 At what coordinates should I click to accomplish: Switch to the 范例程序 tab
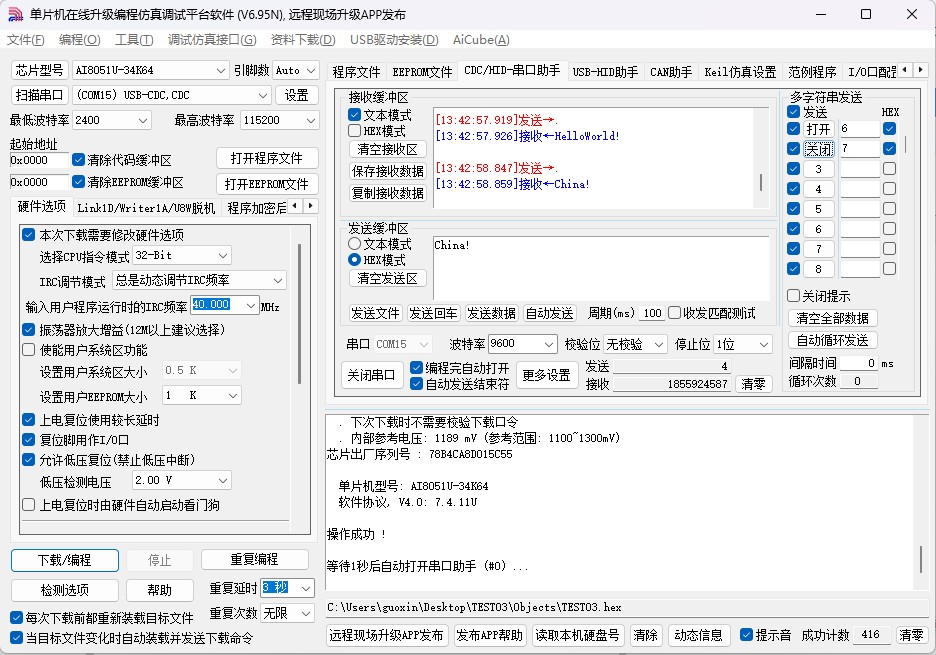(812, 72)
